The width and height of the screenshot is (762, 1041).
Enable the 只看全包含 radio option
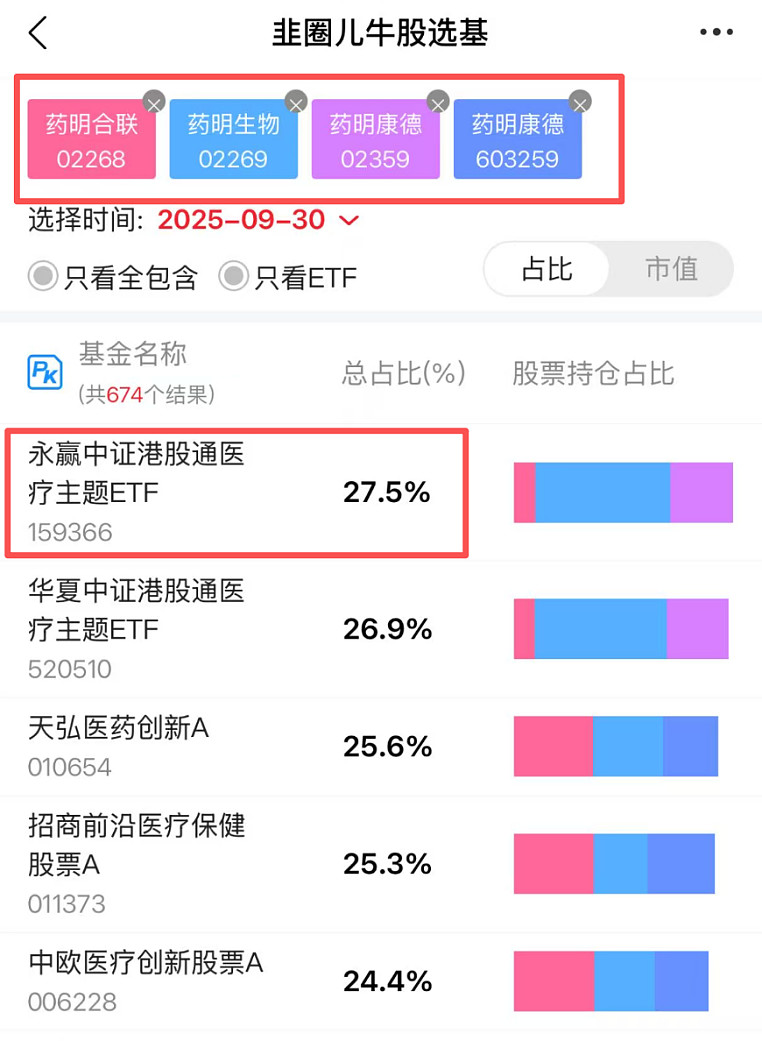(x=42, y=276)
